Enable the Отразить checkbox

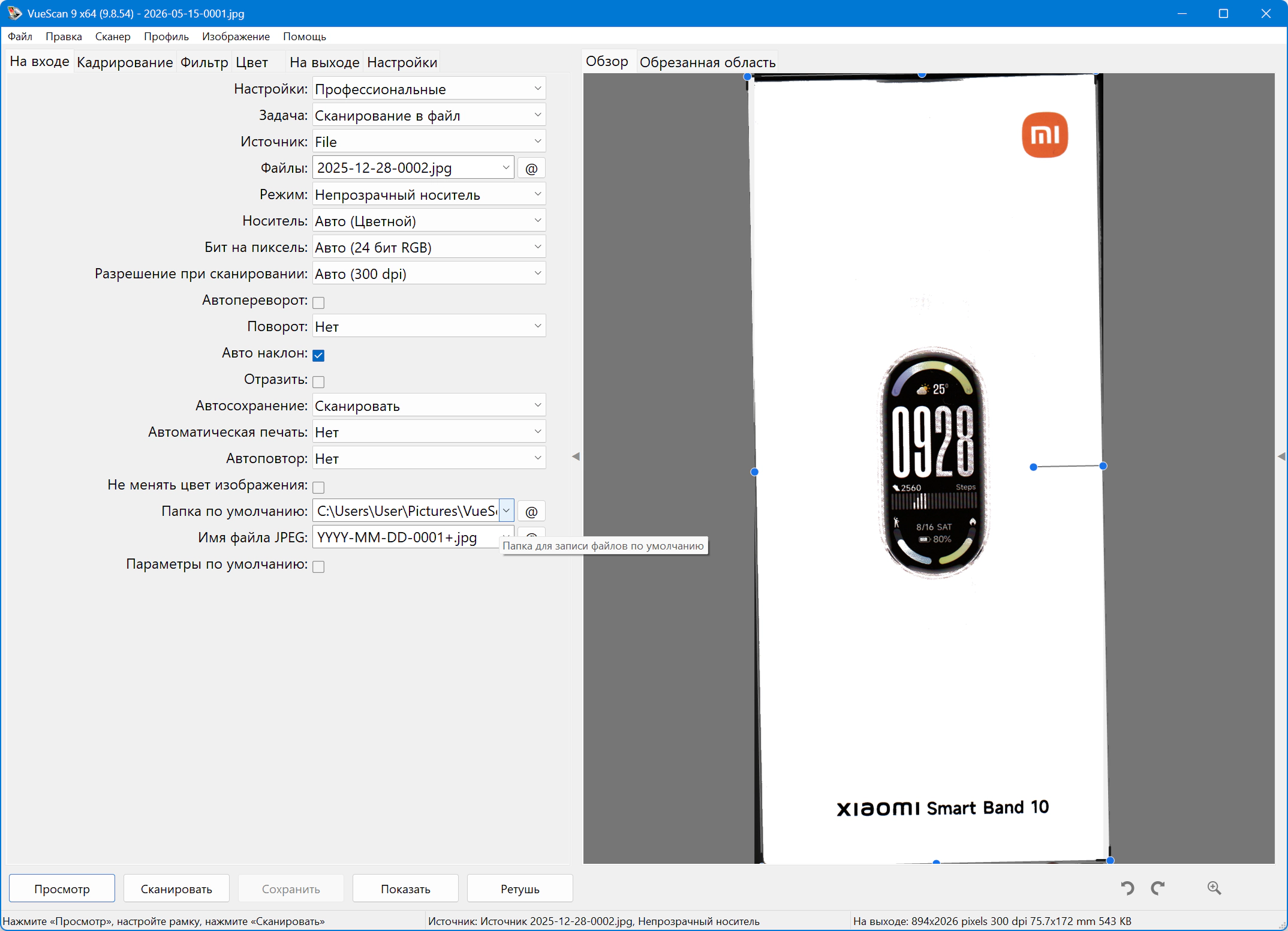pos(318,382)
